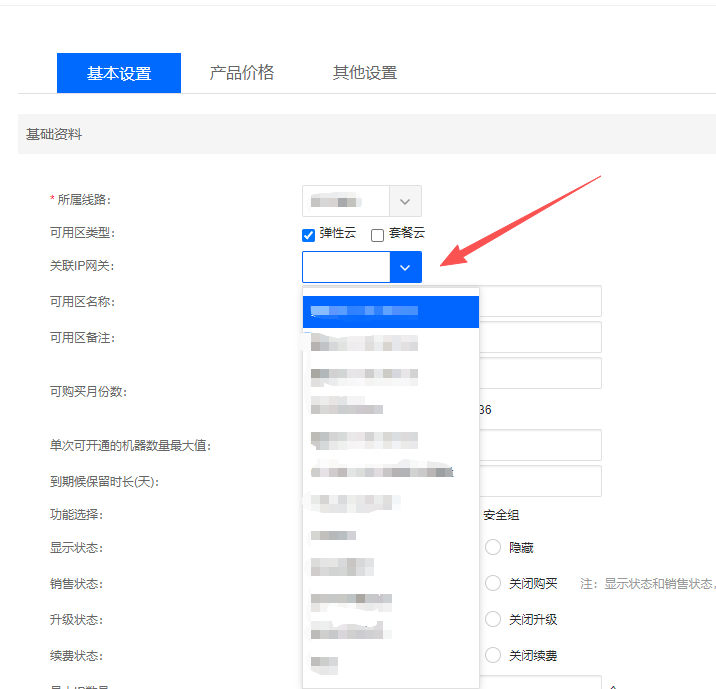
Task: Select the 基本设置 tab
Action: coord(119,73)
